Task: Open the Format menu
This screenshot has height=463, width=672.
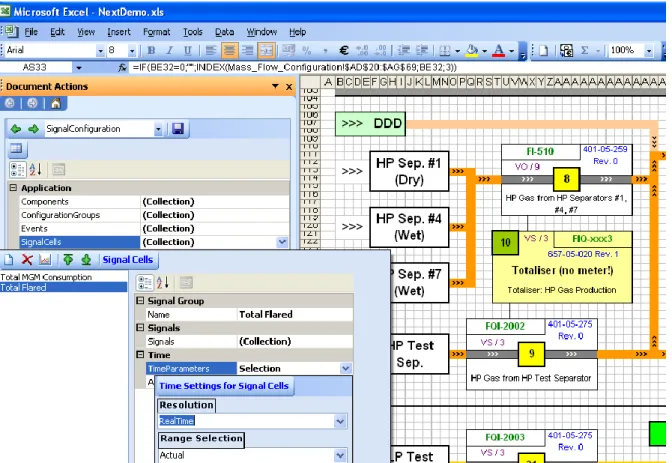Action: click(156, 32)
